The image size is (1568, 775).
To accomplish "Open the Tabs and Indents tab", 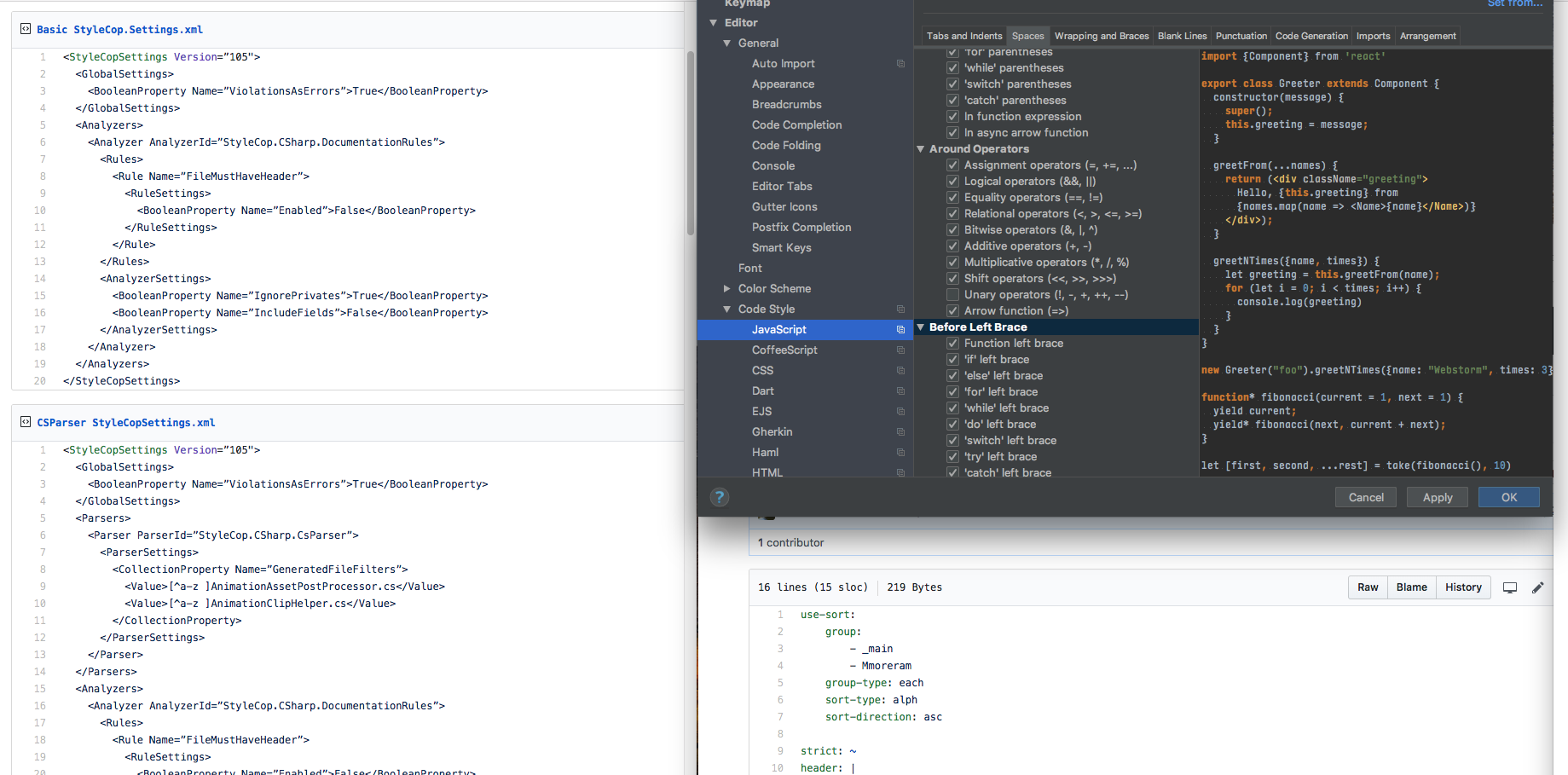I will pos(964,36).
